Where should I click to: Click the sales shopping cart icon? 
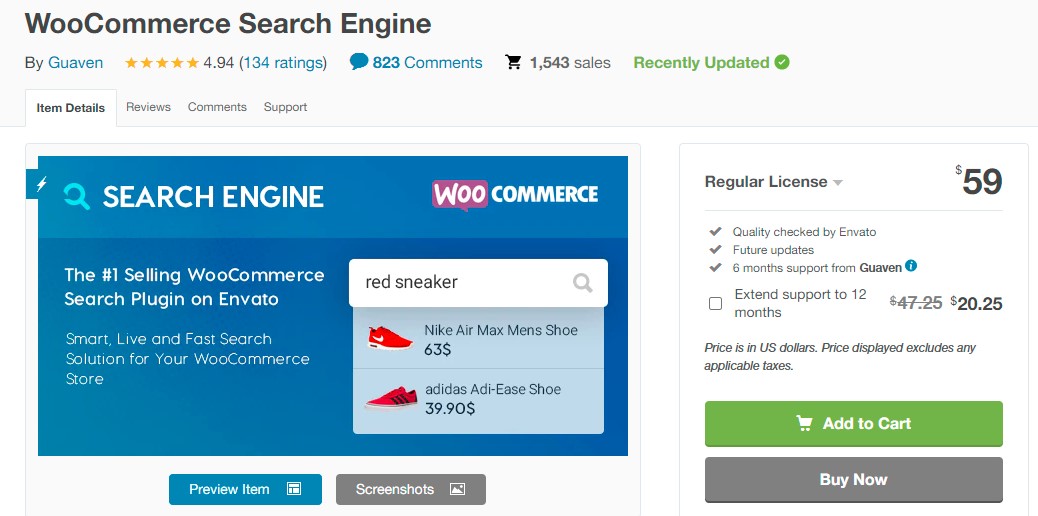point(514,62)
